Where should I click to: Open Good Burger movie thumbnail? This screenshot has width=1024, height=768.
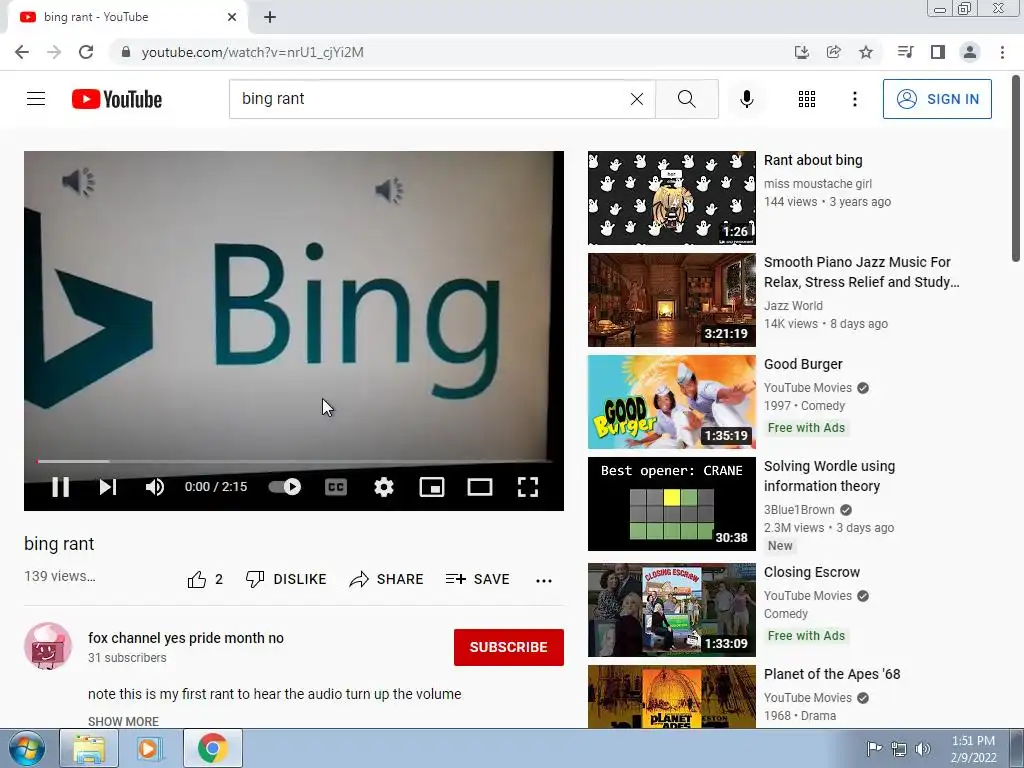click(x=671, y=402)
